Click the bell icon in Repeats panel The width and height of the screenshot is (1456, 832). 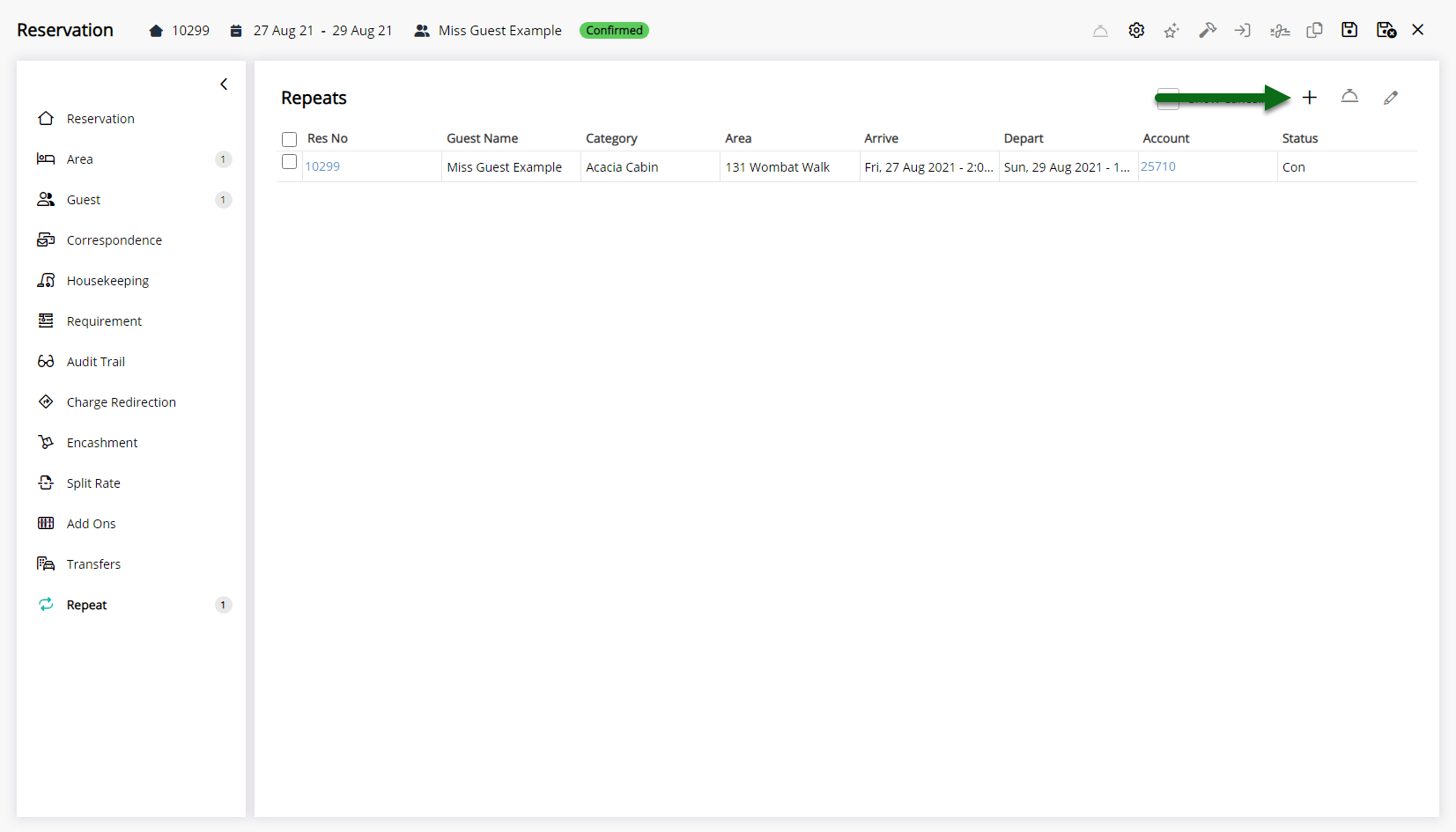click(1349, 97)
